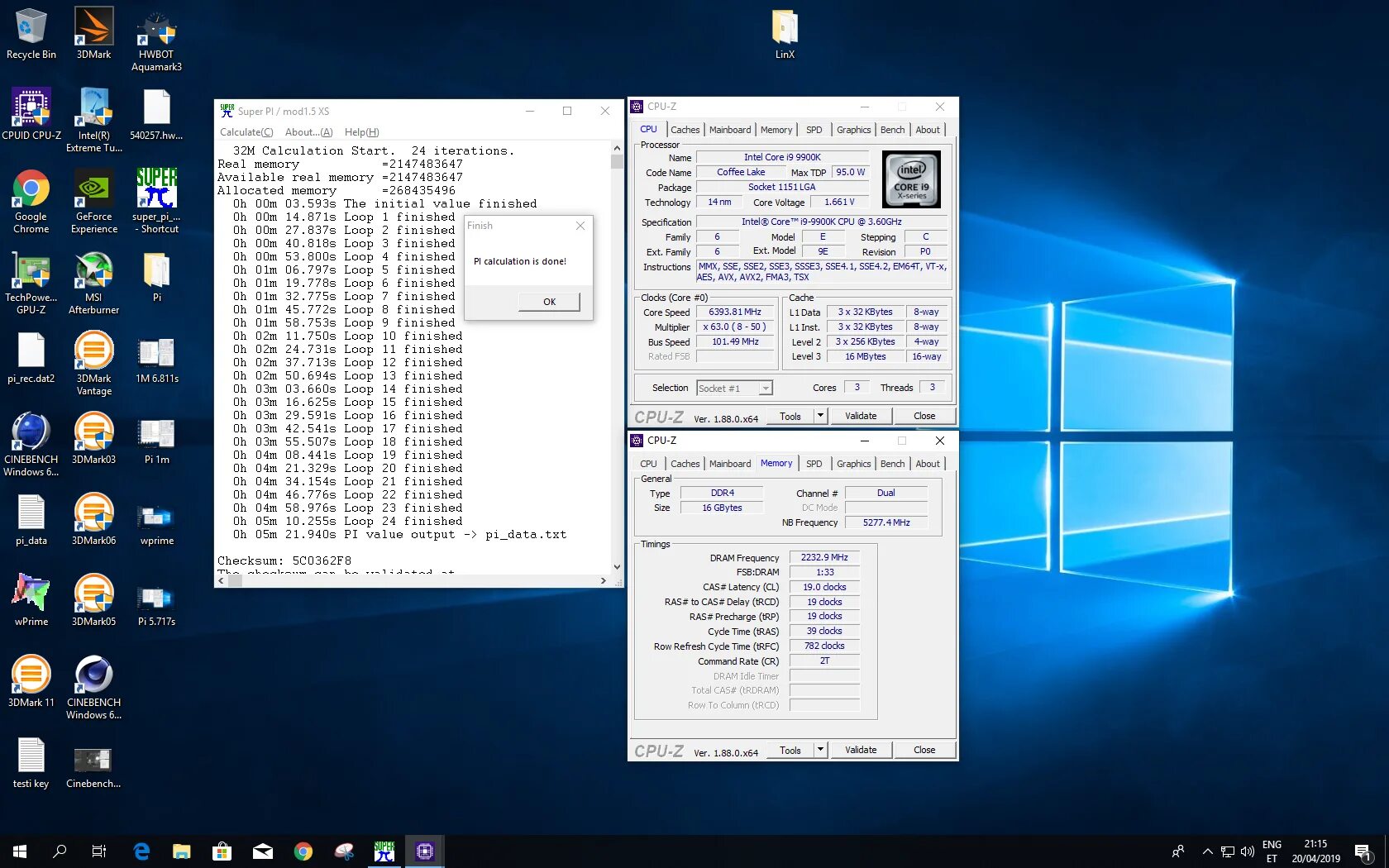
Task: Click OK in the Finish dialog
Action: 549,302
